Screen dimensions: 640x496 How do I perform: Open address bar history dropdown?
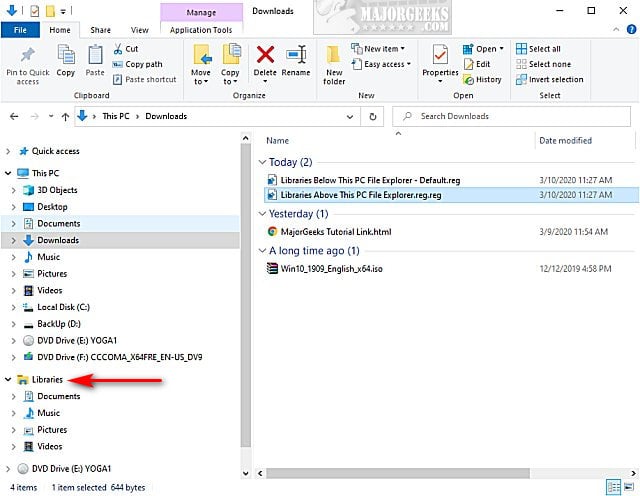pos(350,117)
